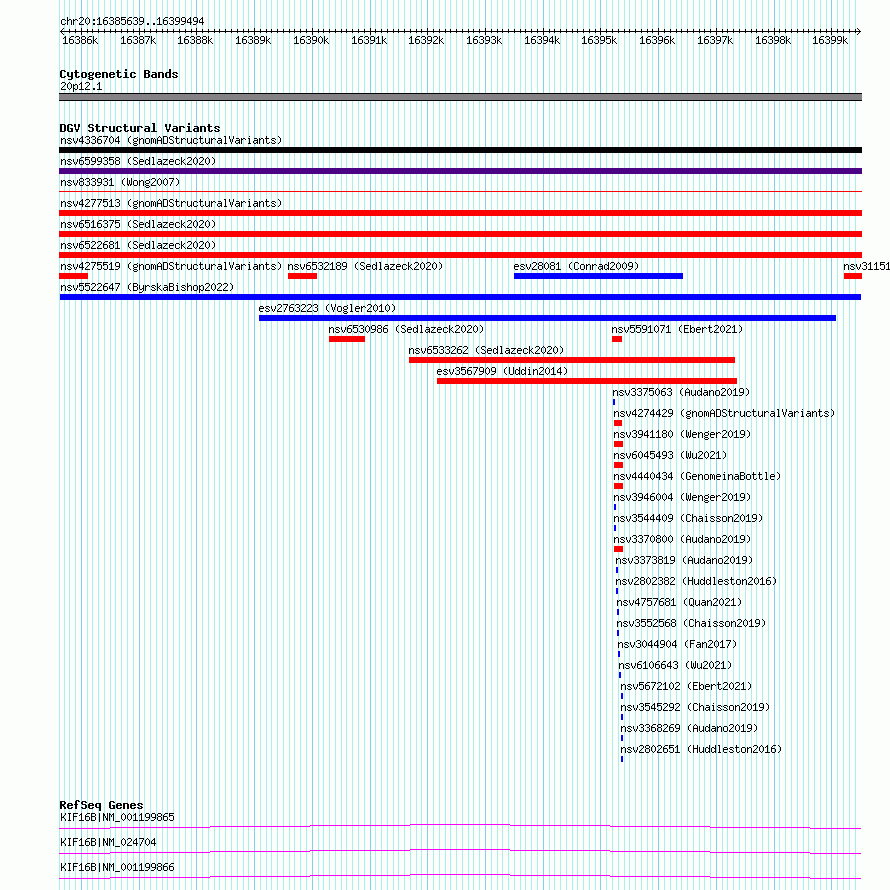Viewport: 890px width, 890px height.
Task: Select the DGV Structural Variants track heading
Action: (x=140, y=128)
